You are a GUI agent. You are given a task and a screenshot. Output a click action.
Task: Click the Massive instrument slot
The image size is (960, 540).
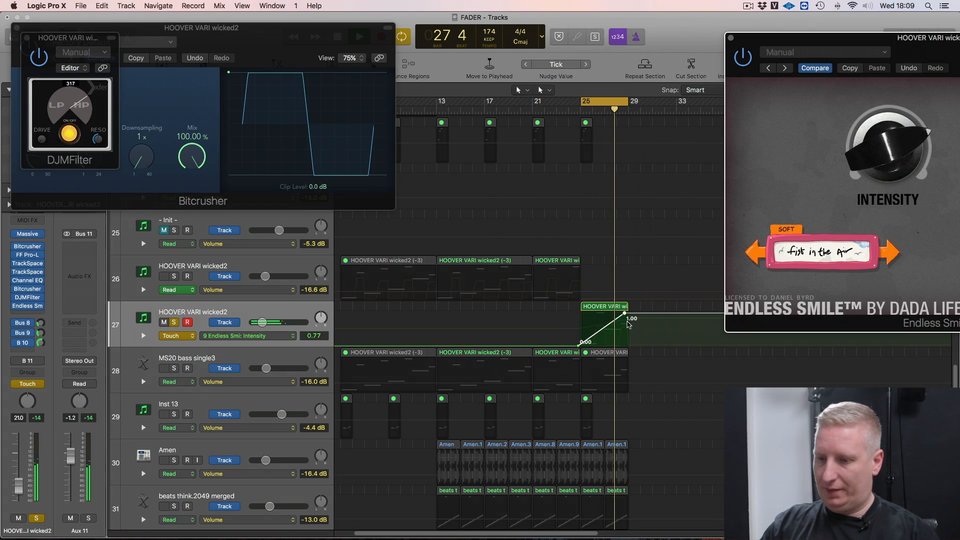point(28,234)
